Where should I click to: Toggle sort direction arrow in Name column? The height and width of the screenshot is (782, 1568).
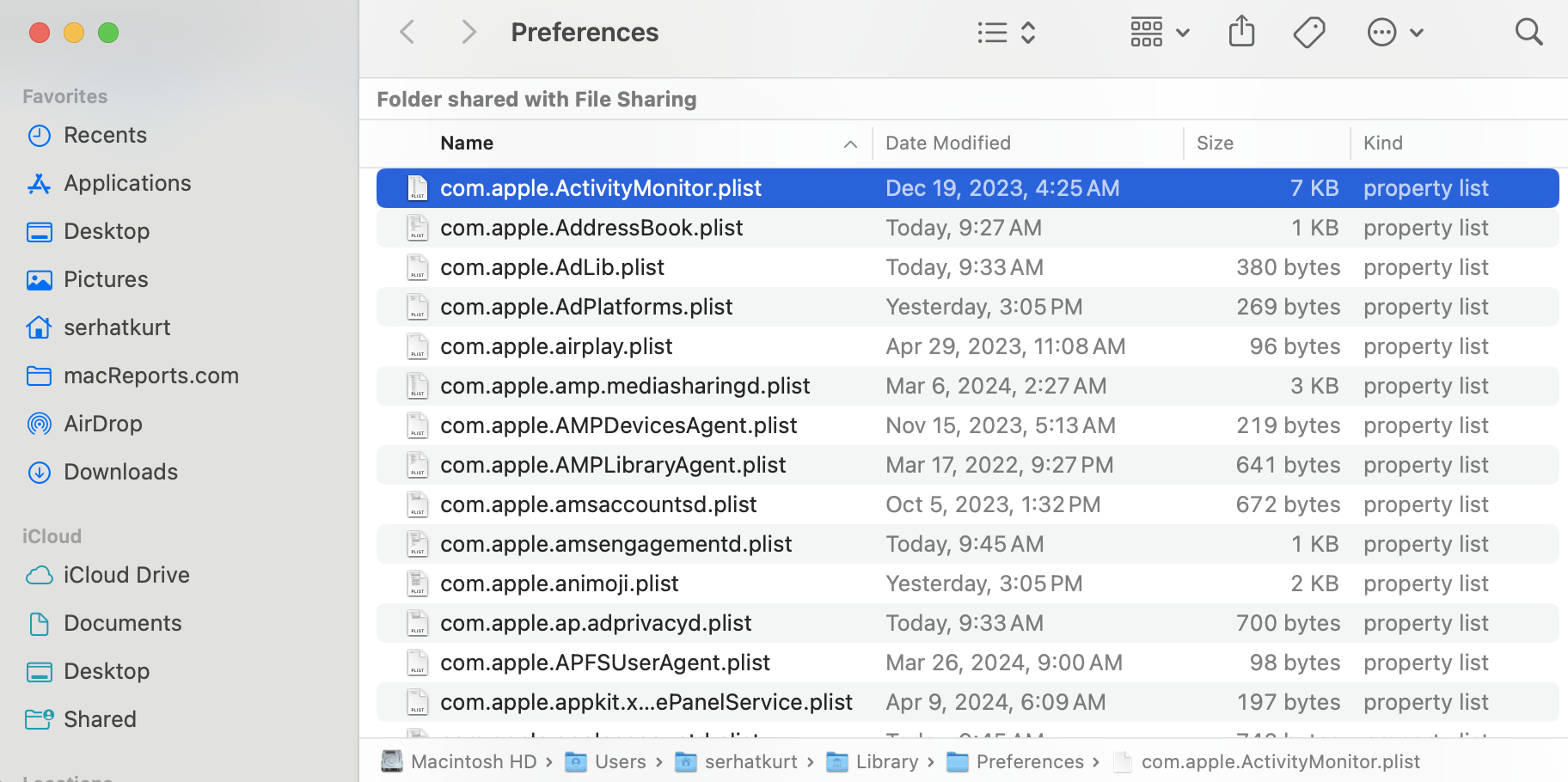click(x=850, y=144)
